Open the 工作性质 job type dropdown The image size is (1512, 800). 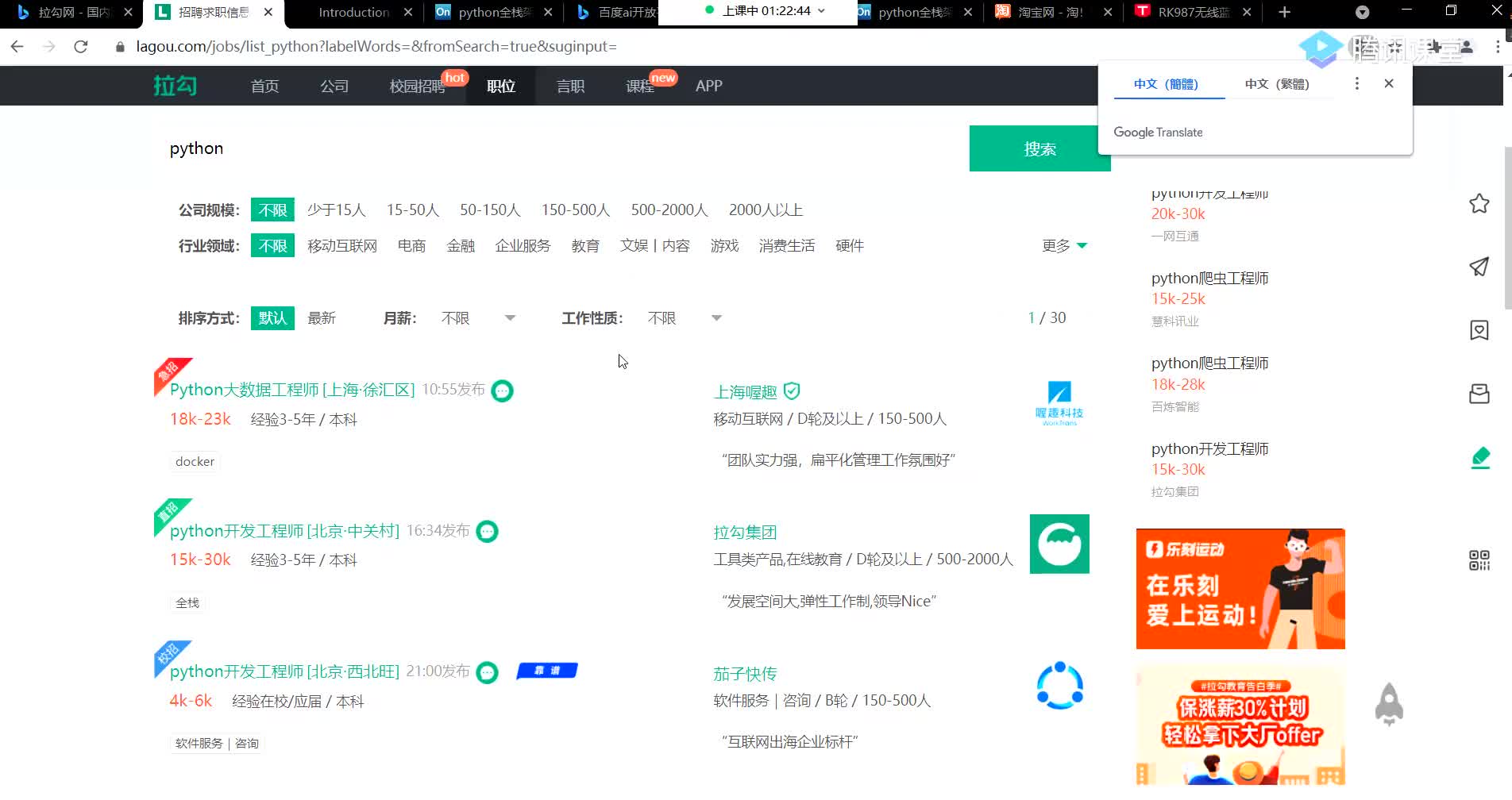[x=685, y=318]
